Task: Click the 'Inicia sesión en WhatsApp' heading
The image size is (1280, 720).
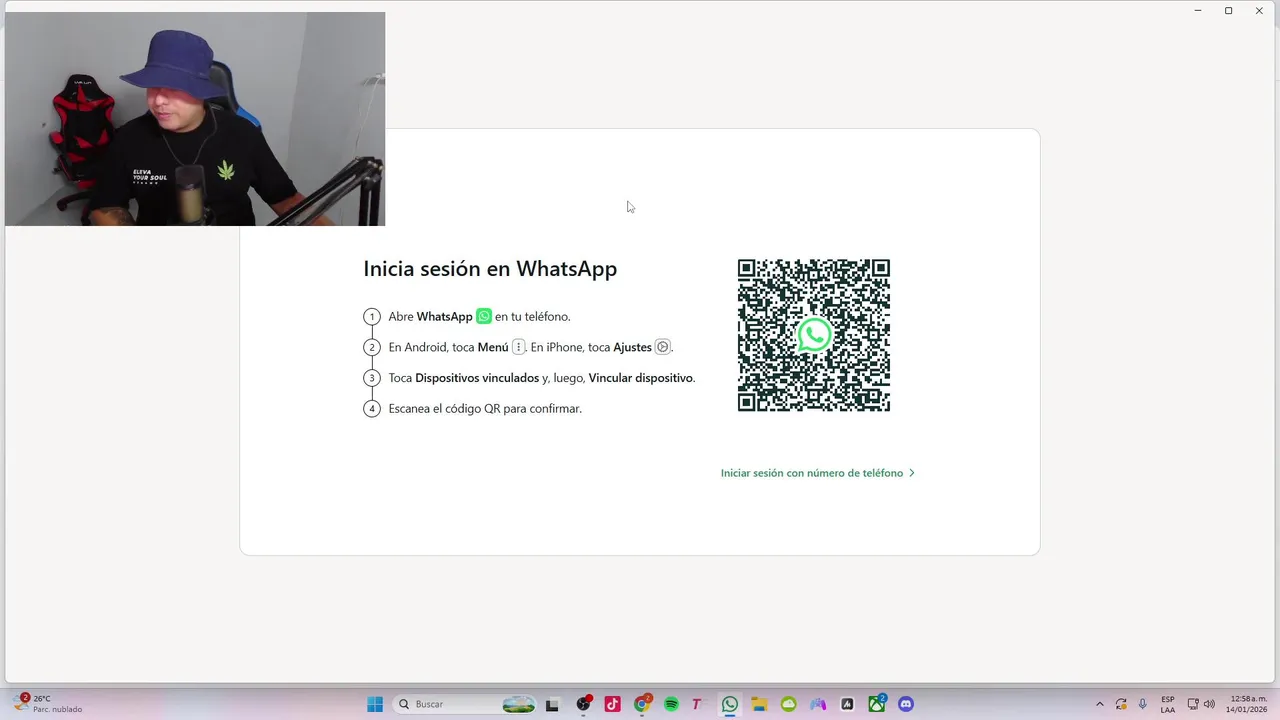Action: (490, 269)
